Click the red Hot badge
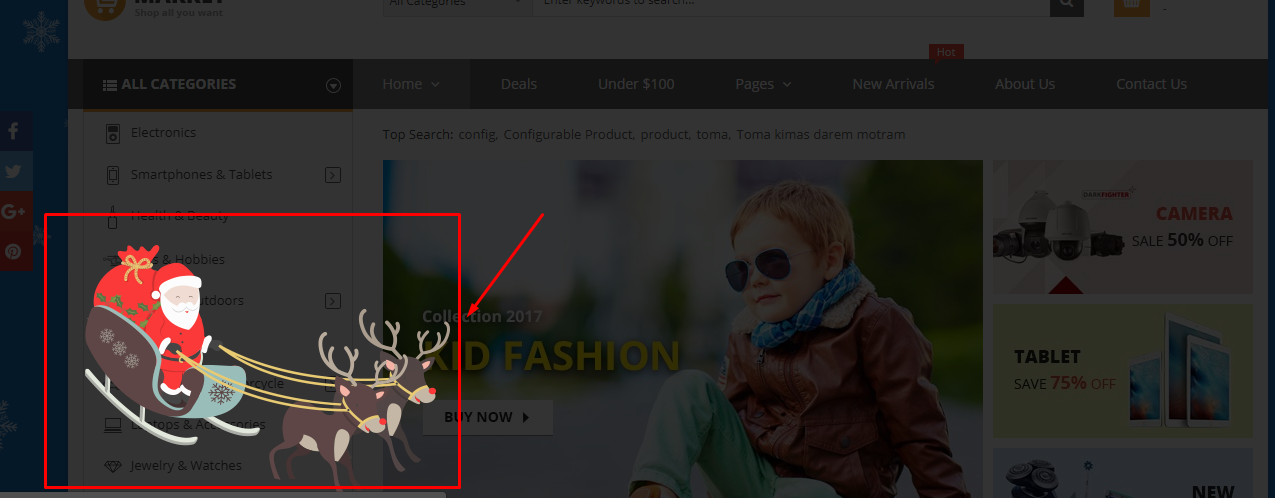1275x498 pixels. click(946, 52)
